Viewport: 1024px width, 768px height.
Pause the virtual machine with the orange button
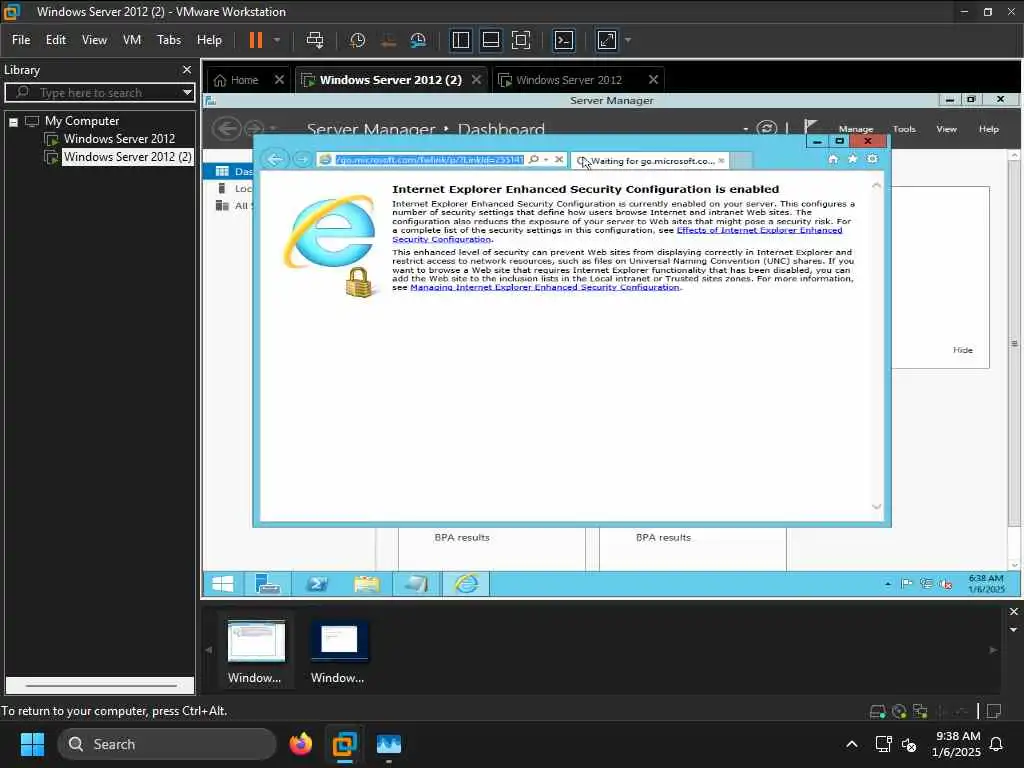255,40
